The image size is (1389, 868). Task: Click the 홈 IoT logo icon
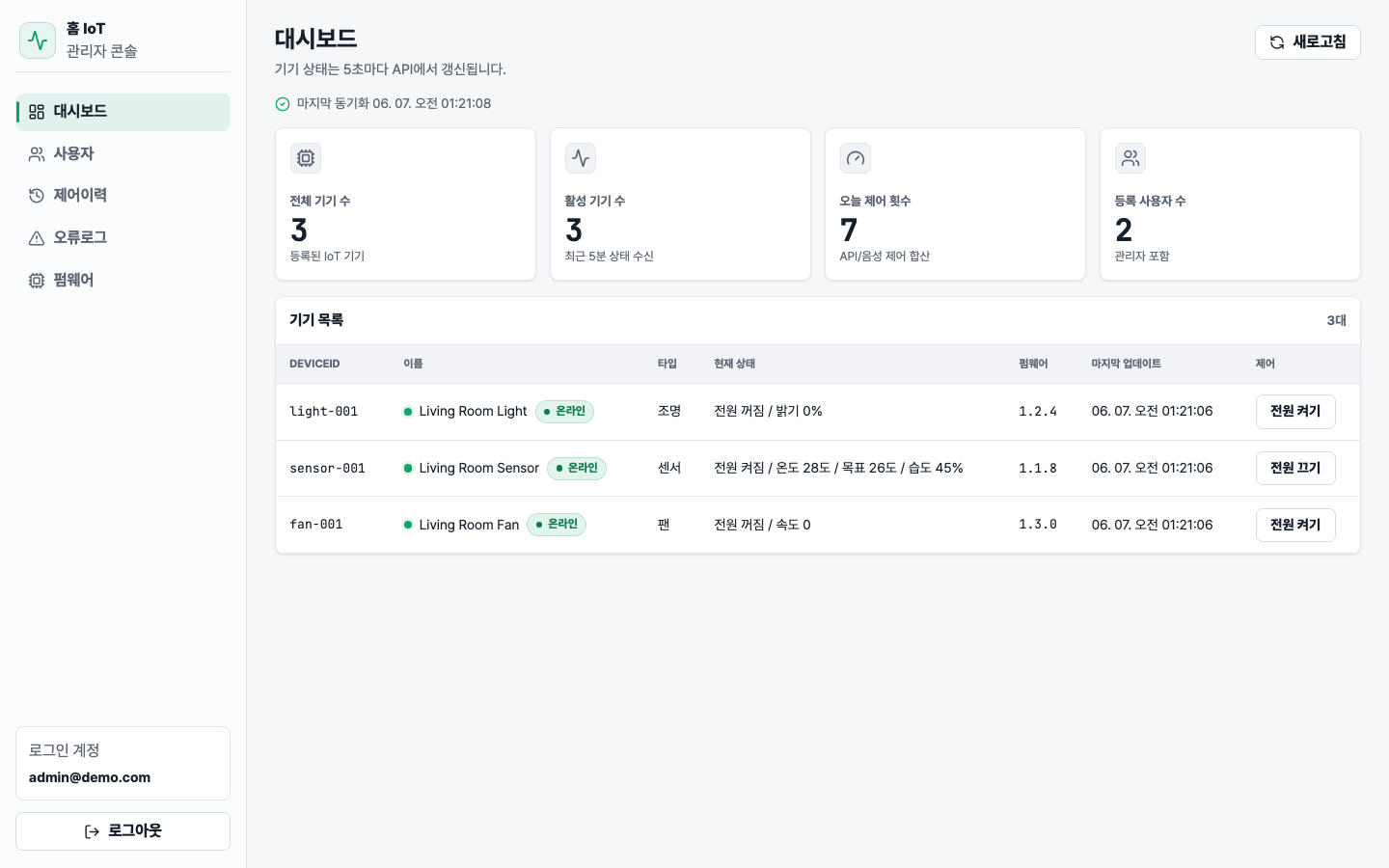click(38, 41)
